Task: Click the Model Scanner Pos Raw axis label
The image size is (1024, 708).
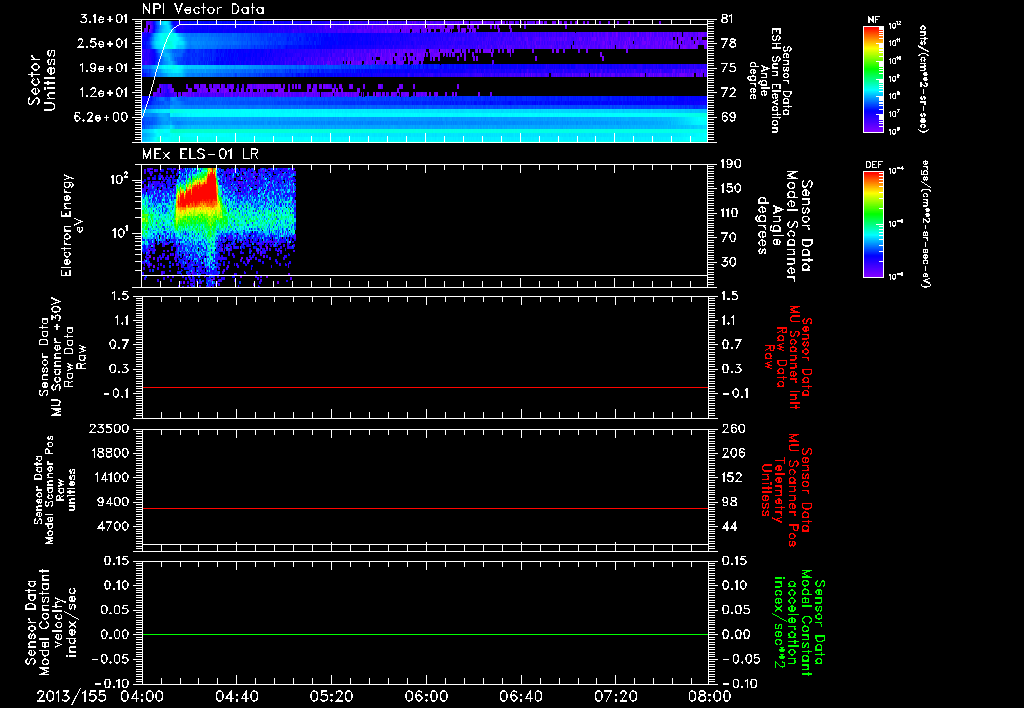Action: 55,489
